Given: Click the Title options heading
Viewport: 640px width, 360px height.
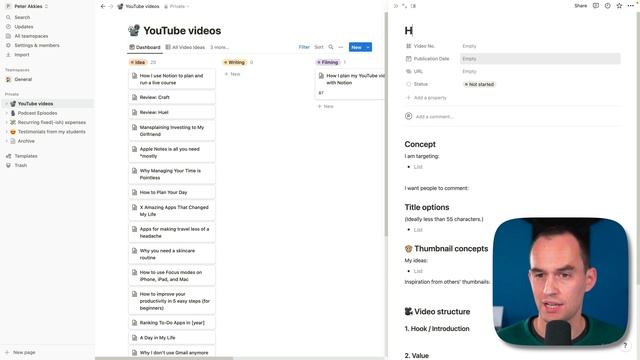Looking at the screenshot, I should (x=427, y=207).
